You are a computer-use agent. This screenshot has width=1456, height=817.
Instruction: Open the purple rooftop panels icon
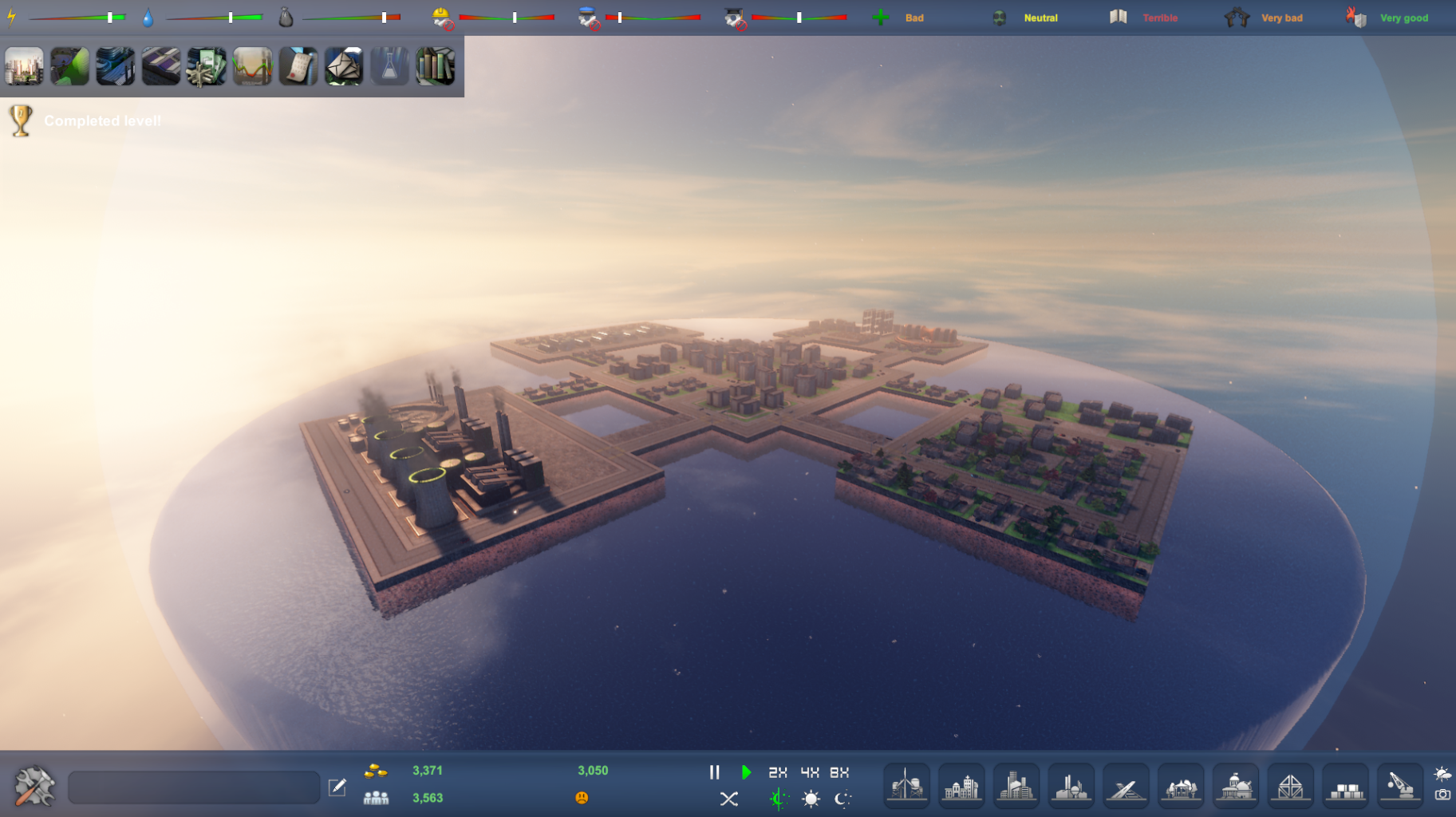pyautogui.click(x=161, y=66)
